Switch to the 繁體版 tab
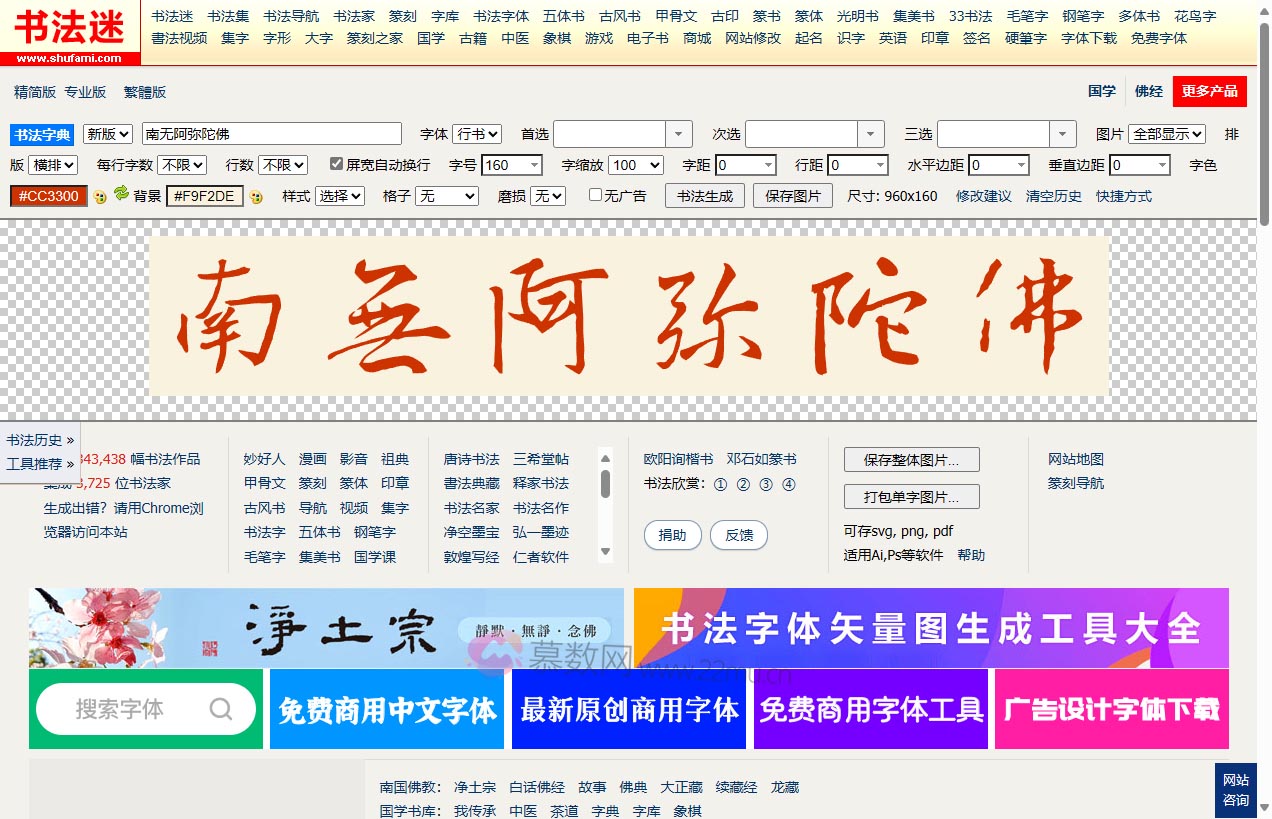Viewport: 1272px width, 819px height. pyautogui.click(x=144, y=91)
